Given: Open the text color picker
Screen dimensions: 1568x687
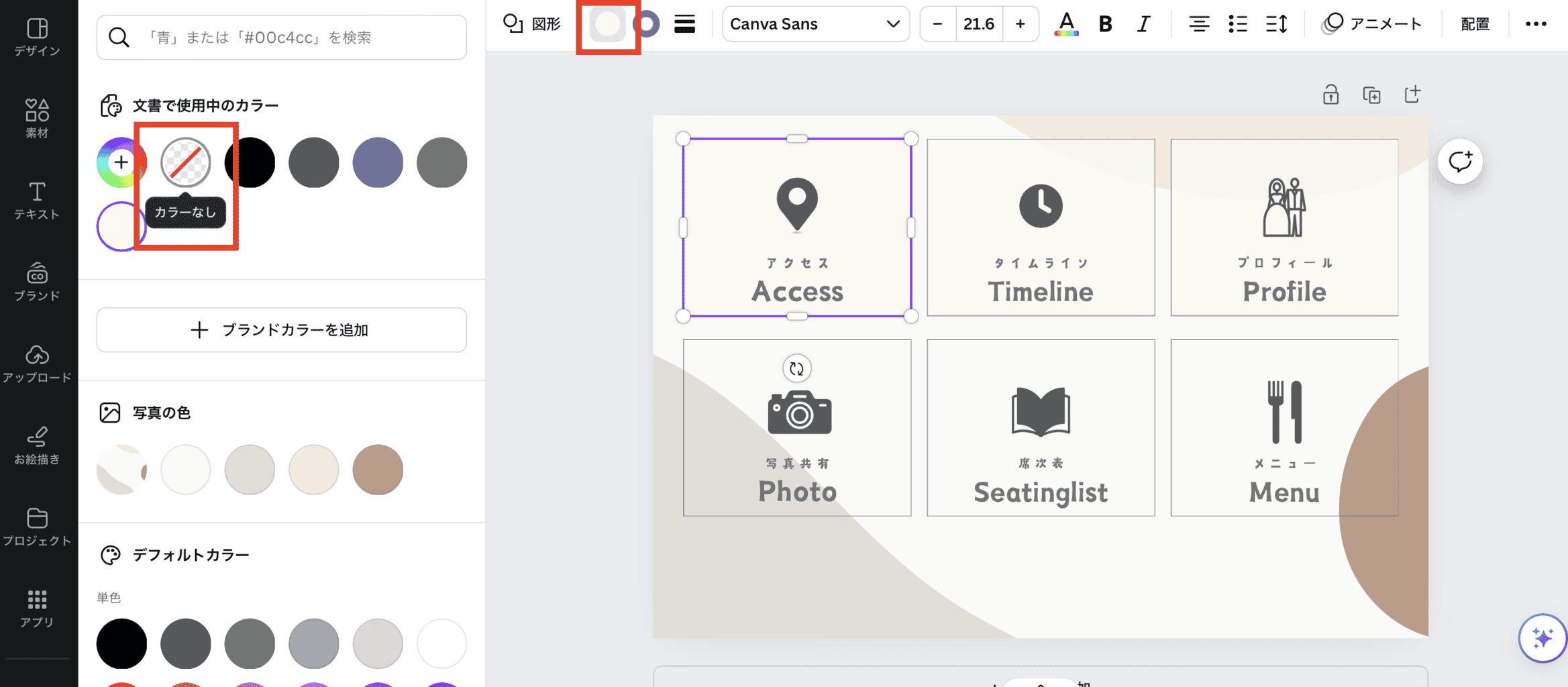Looking at the screenshot, I should click(x=1066, y=24).
